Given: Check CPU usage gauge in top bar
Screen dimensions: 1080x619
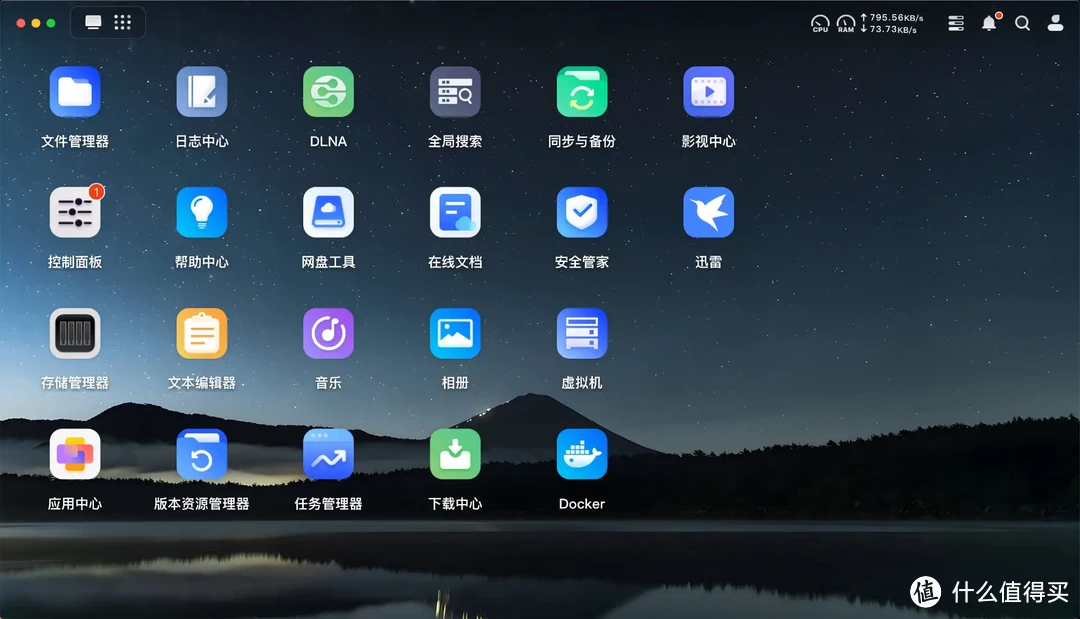Looking at the screenshot, I should [820, 24].
